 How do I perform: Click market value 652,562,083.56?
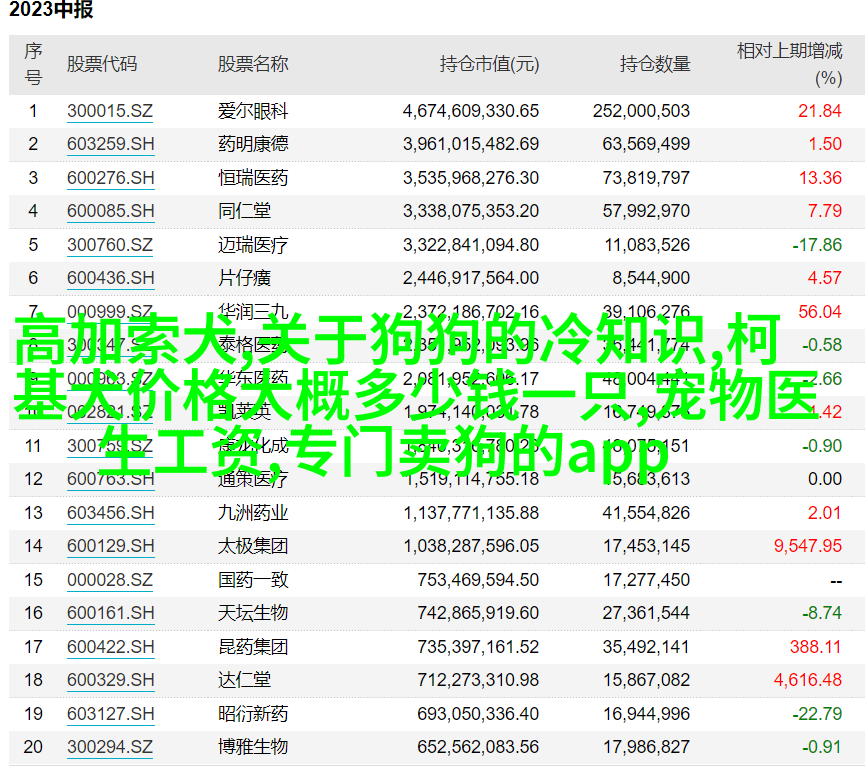click(x=478, y=747)
